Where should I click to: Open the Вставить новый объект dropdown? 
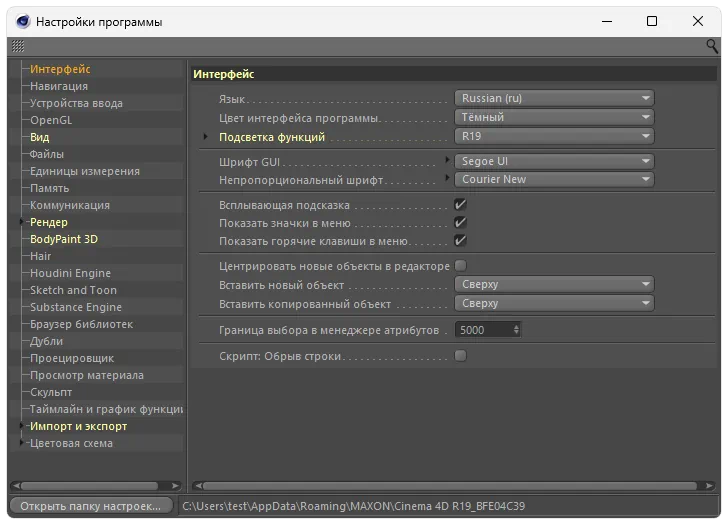(x=554, y=284)
